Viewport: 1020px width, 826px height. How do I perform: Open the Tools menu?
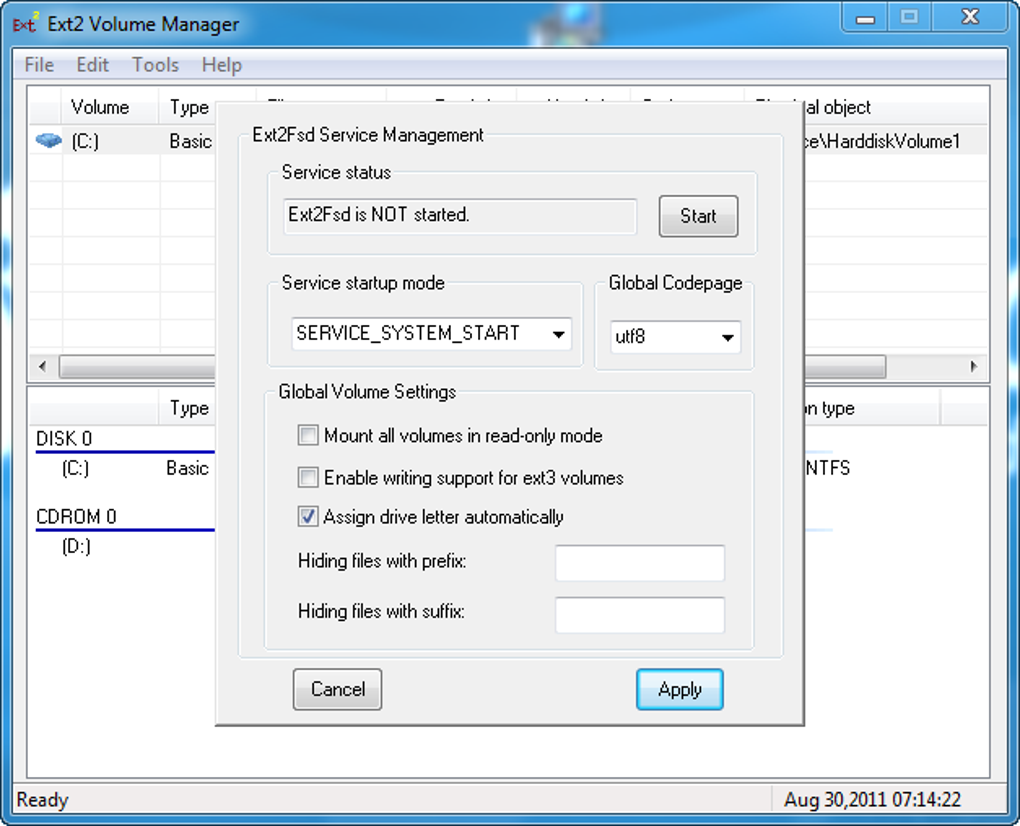click(155, 65)
